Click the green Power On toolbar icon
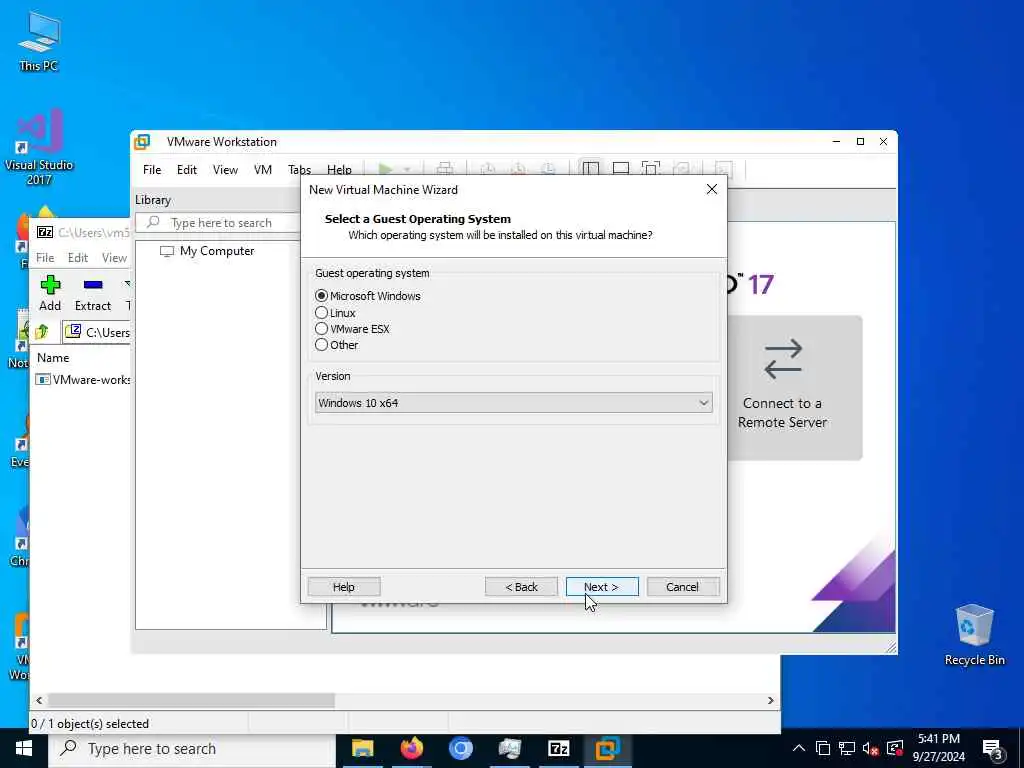The height and width of the screenshot is (768, 1024). [385, 170]
